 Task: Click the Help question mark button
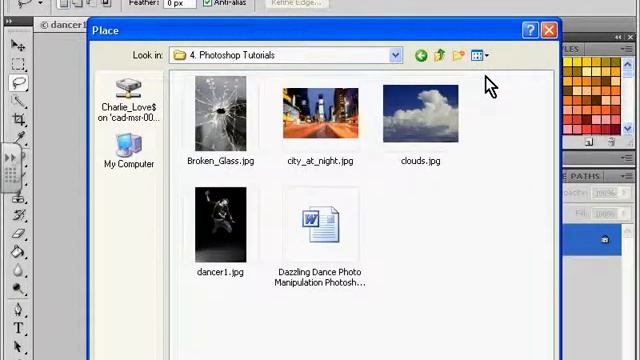[x=530, y=30]
